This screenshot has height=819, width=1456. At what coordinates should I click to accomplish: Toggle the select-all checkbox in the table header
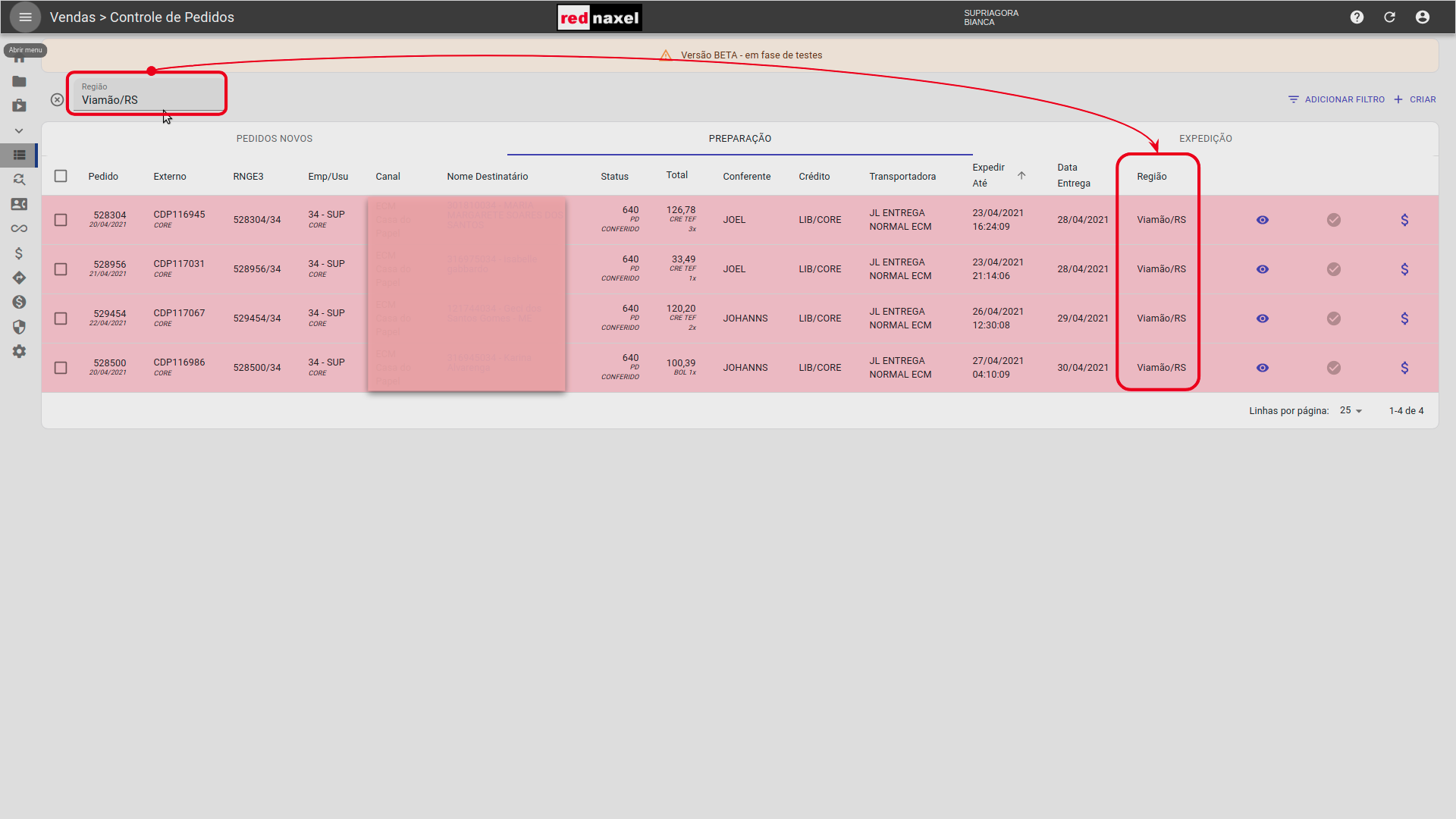pos(61,176)
